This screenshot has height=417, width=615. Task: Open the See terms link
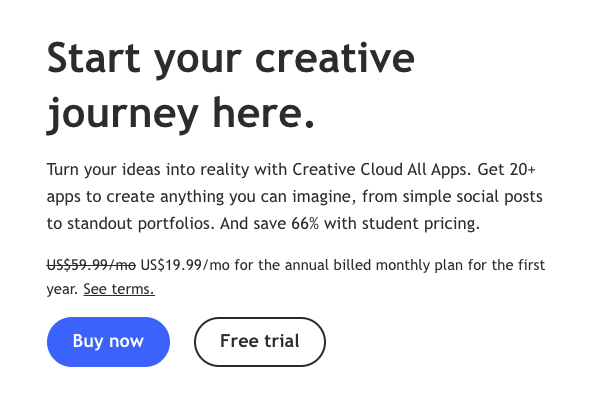click(x=119, y=289)
